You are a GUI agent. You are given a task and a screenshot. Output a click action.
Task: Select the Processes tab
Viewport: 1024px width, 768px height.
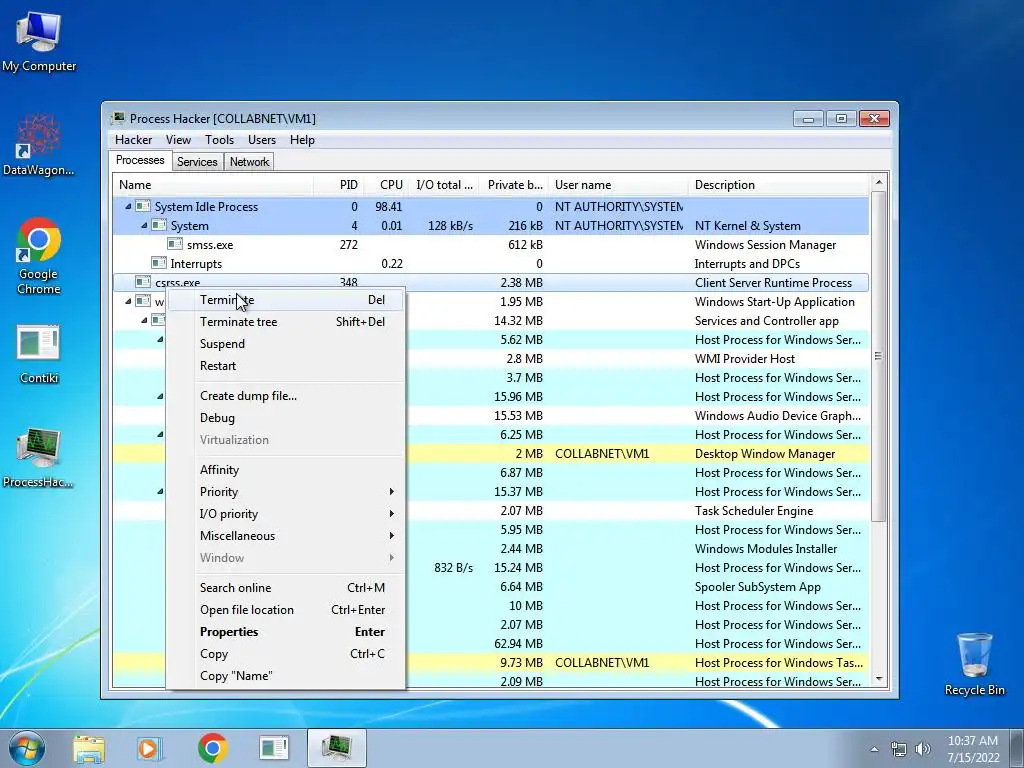coord(140,161)
